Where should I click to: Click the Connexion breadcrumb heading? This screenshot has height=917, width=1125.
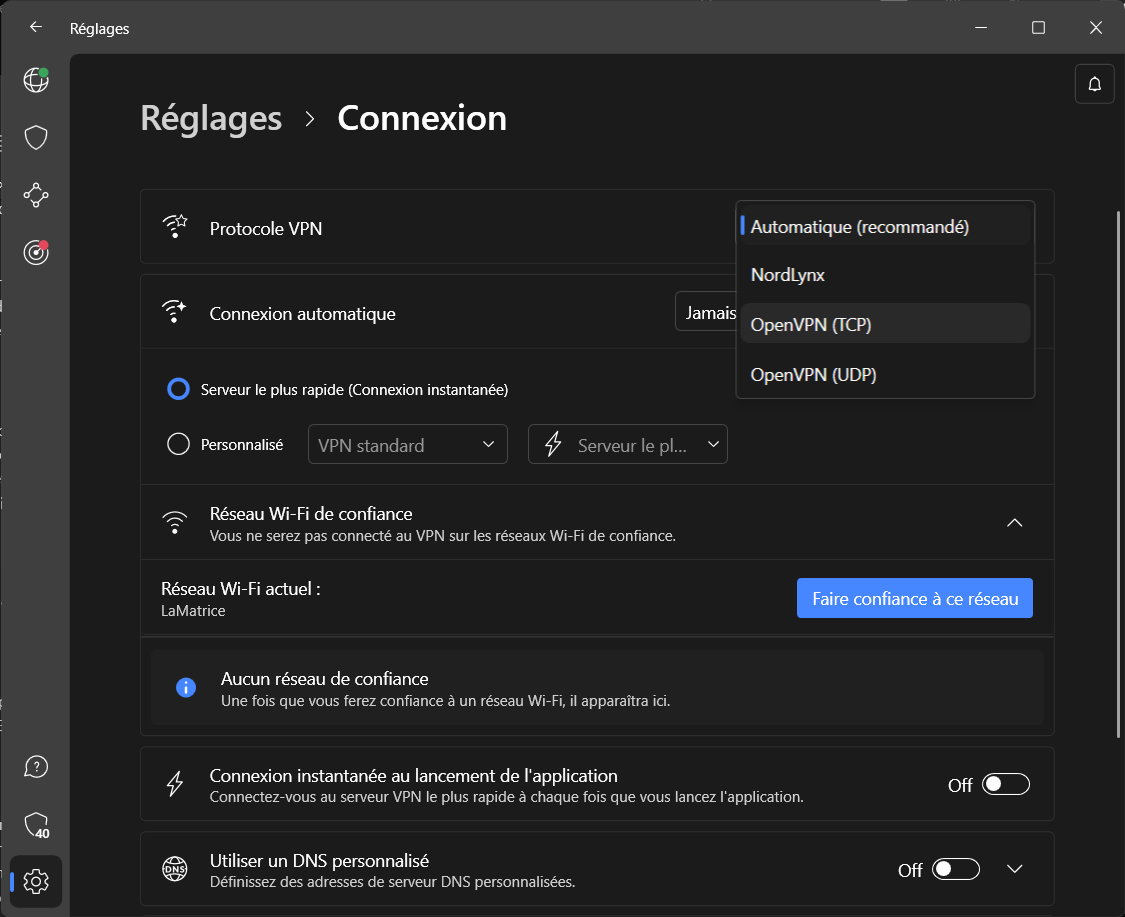422,118
